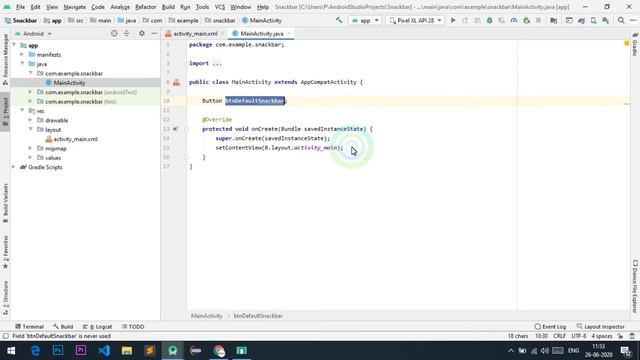
Task: Click Collapse All icon in Project panel
Action: tap(126, 33)
